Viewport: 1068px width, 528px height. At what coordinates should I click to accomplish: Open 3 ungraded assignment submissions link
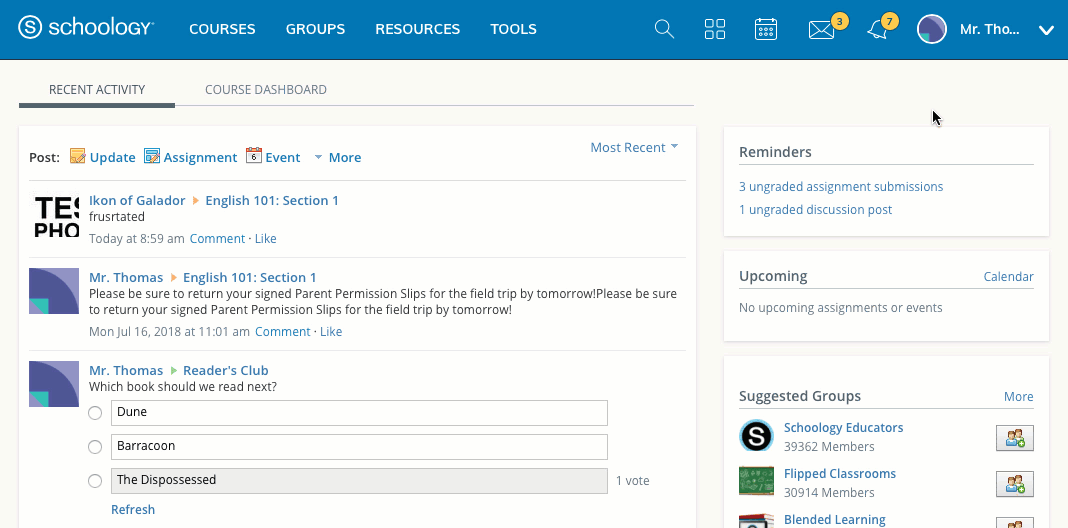click(x=840, y=186)
